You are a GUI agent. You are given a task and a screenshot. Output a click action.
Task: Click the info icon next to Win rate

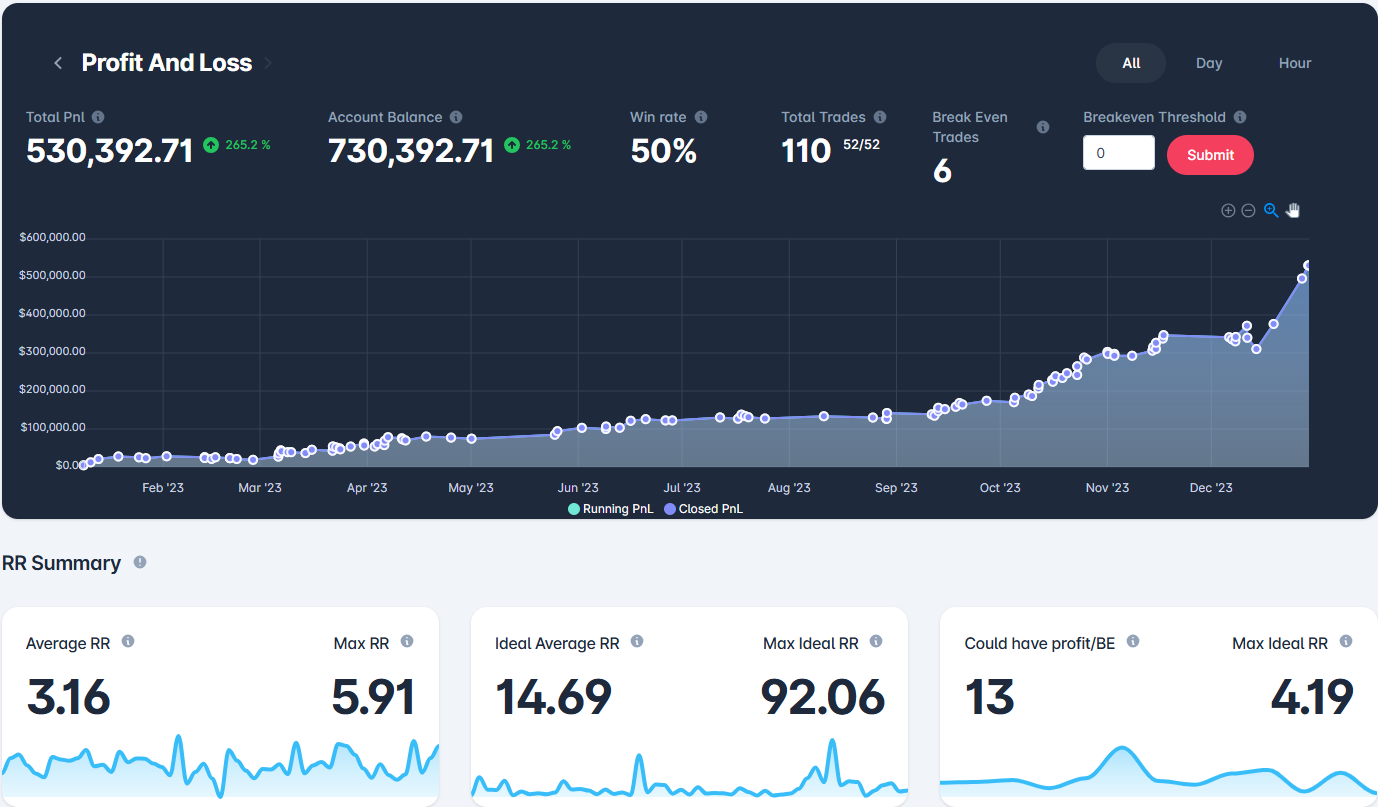tap(701, 117)
